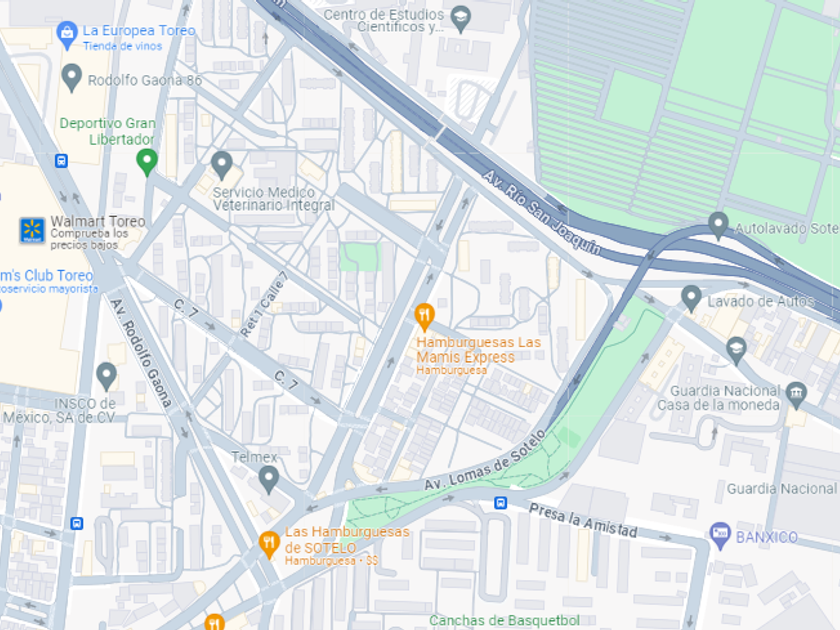
Task: Select the bus stop icon near Presa la Amistad
Action: click(500, 503)
